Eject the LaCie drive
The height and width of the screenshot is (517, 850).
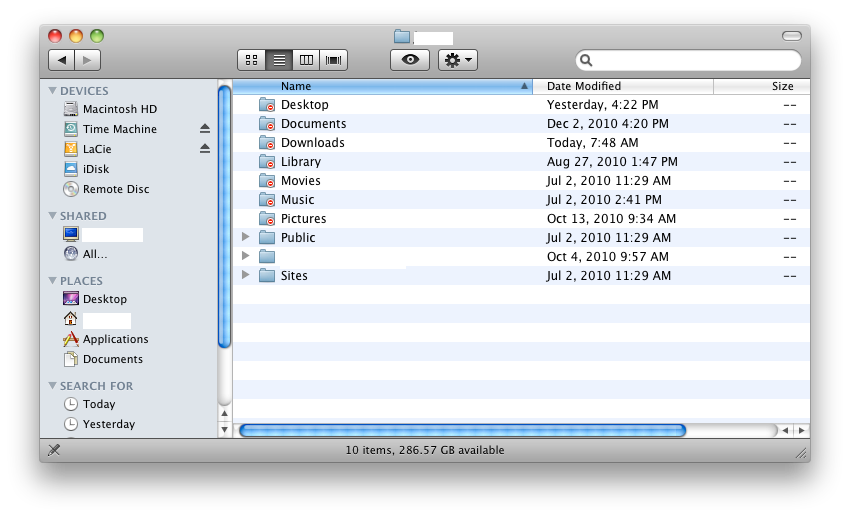tap(204, 148)
